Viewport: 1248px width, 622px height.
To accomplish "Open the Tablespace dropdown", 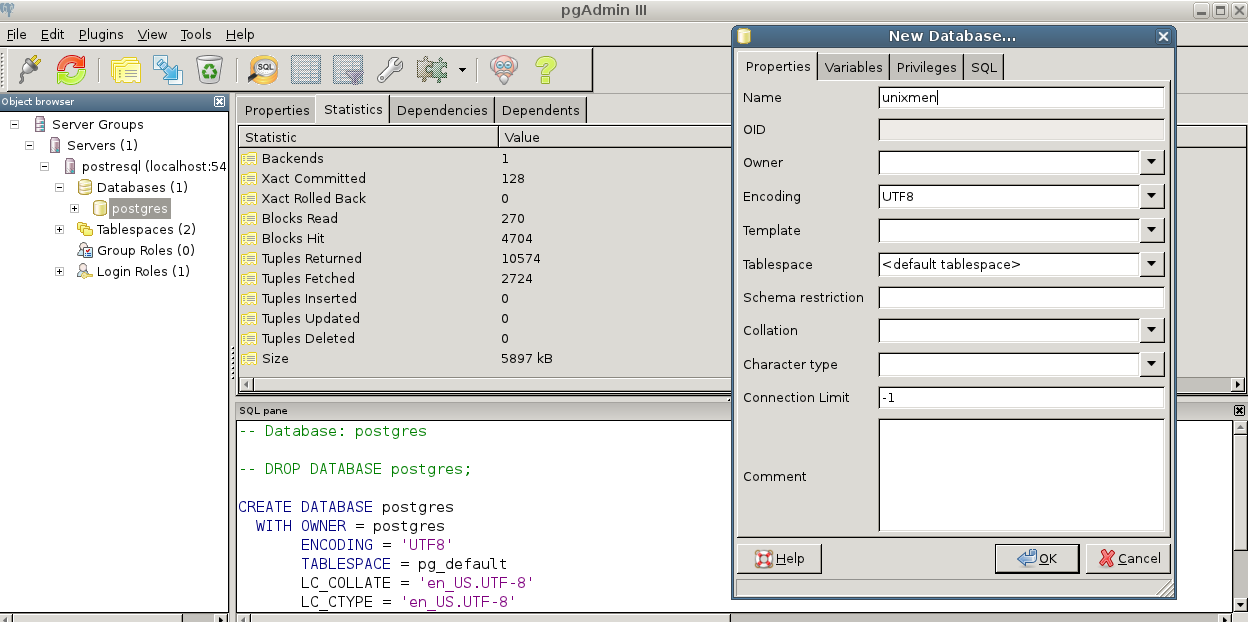I will pyautogui.click(x=1152, y=265).
